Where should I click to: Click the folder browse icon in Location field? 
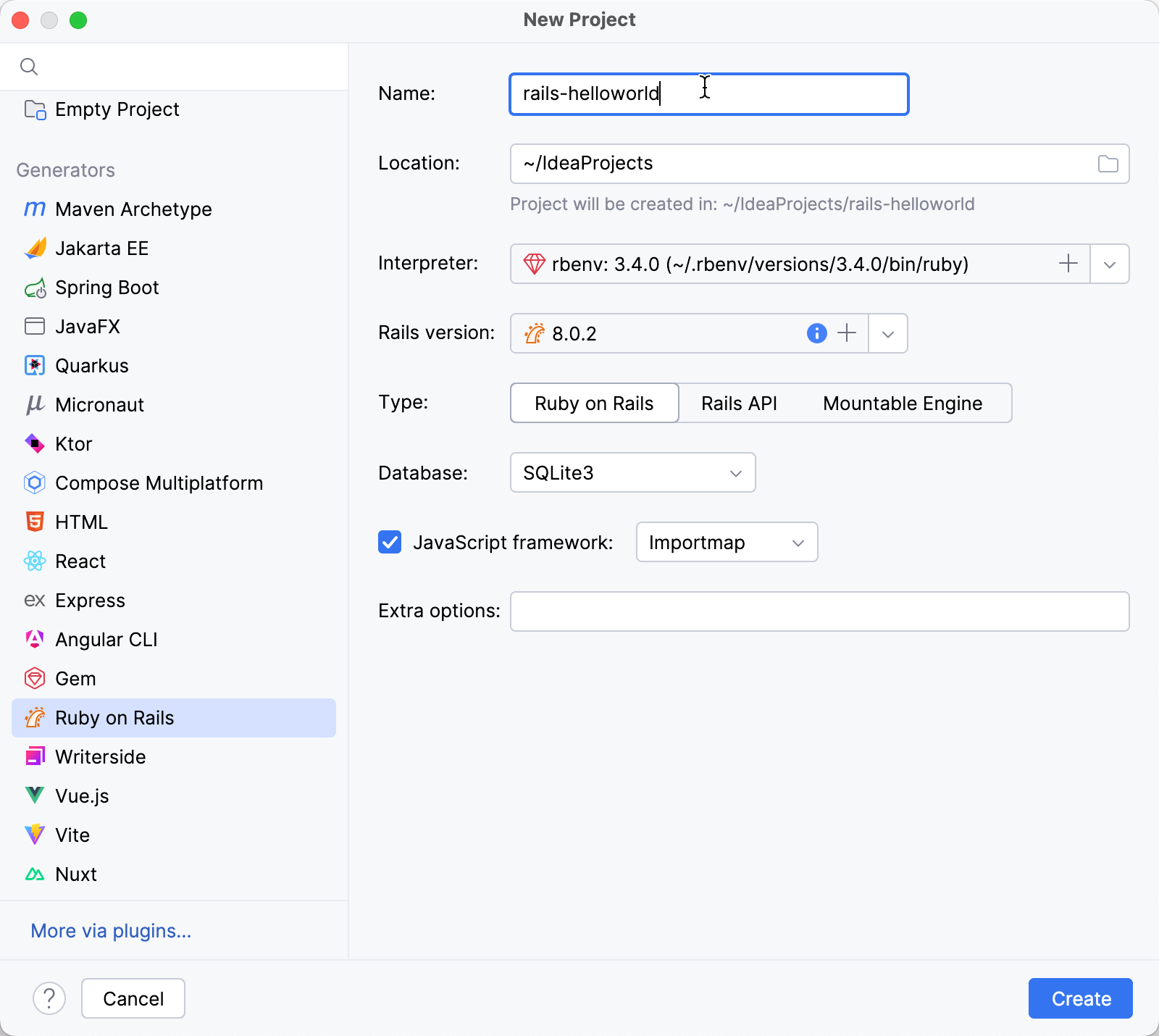1108,164
